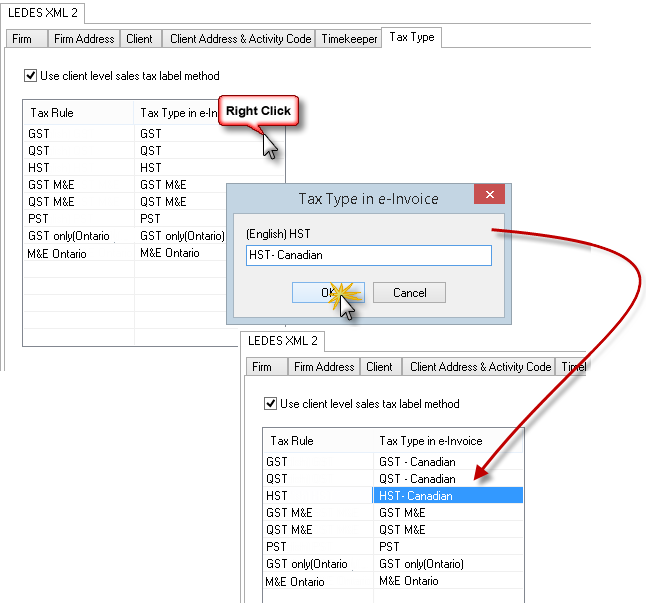Select QST - Canadian cell in lower table
646x603 pixels.
click(x=448, y=479)
